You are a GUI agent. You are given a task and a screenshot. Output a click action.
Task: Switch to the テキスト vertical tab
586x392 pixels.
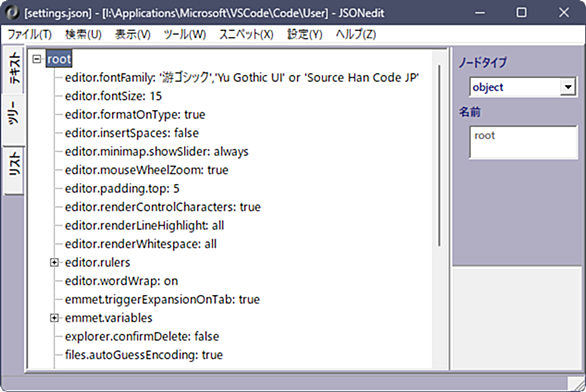click(14, 69)
